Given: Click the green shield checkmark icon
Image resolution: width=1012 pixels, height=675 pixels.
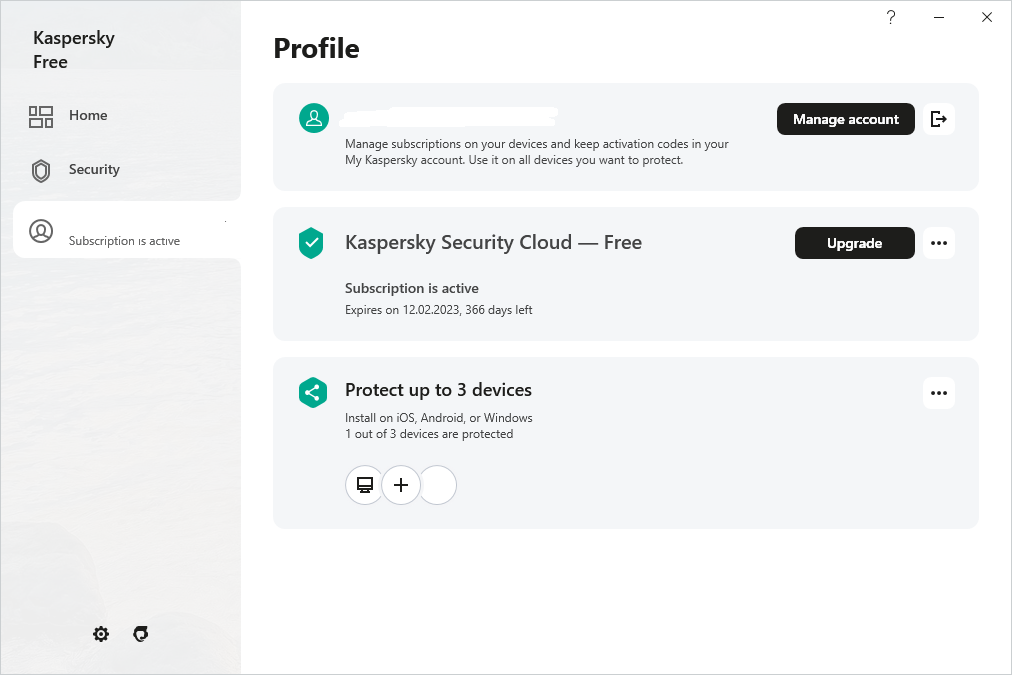Looking at the screenshot, I should (x=312, y=242).
